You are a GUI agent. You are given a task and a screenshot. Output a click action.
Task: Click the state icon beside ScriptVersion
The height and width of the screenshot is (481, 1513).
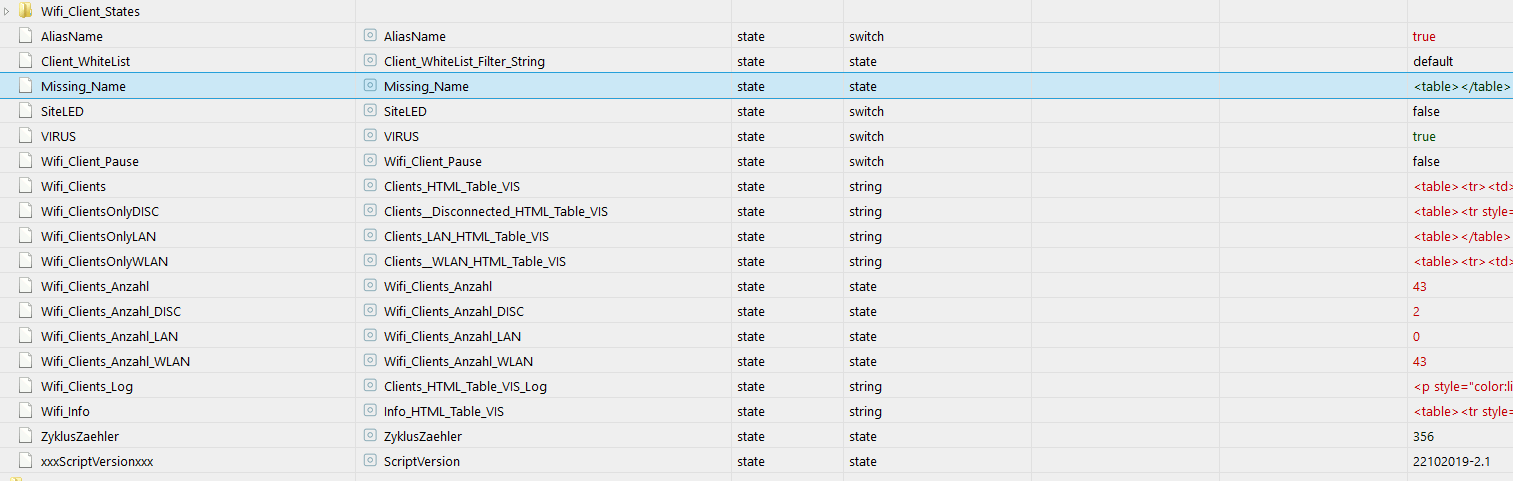click(x=370, y=461)
